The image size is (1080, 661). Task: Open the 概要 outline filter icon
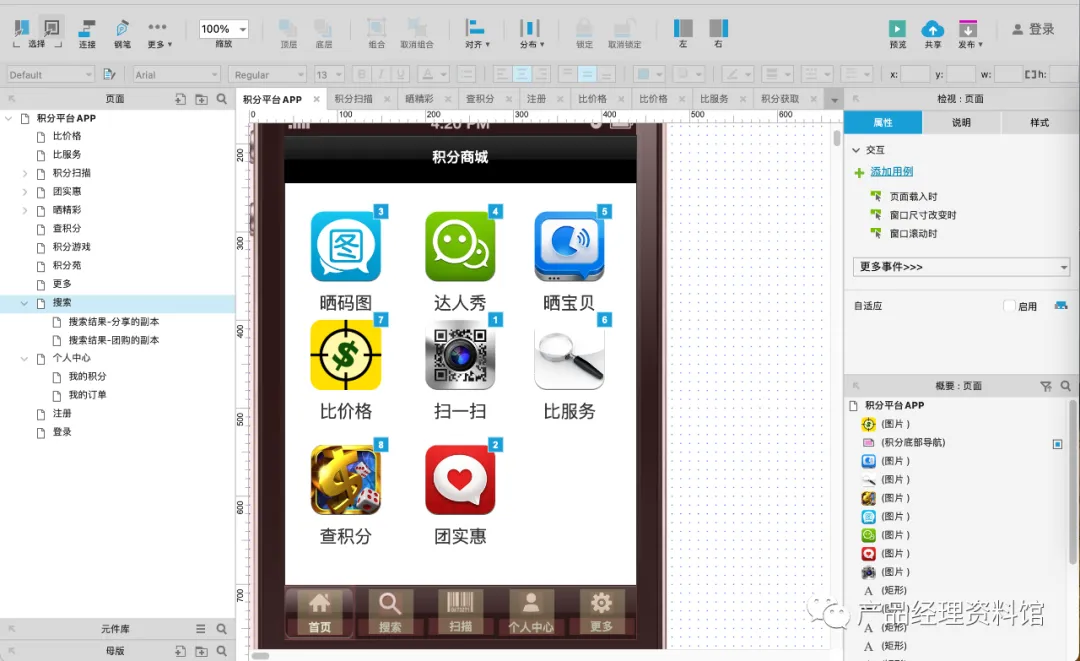[1046, 386]
